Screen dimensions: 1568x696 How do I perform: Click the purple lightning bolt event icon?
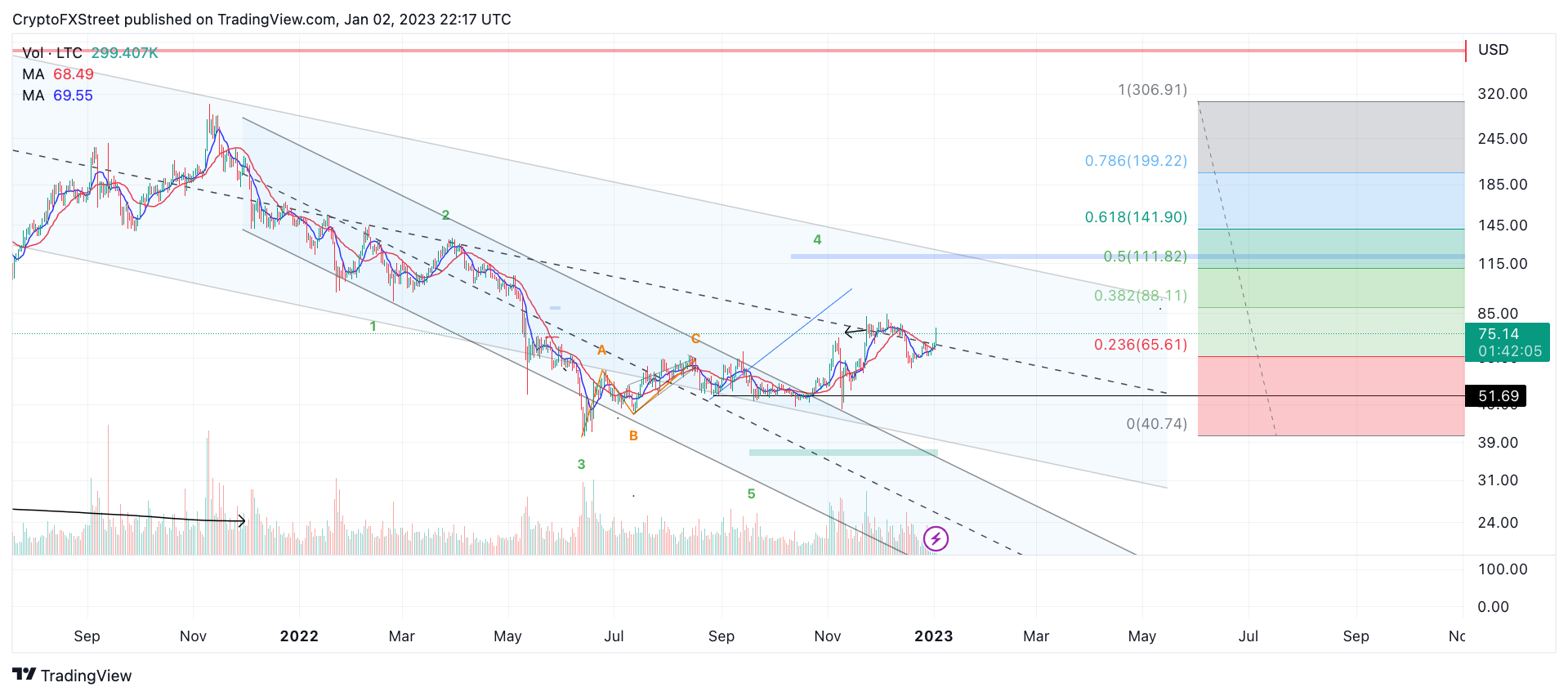coord(936,538)
